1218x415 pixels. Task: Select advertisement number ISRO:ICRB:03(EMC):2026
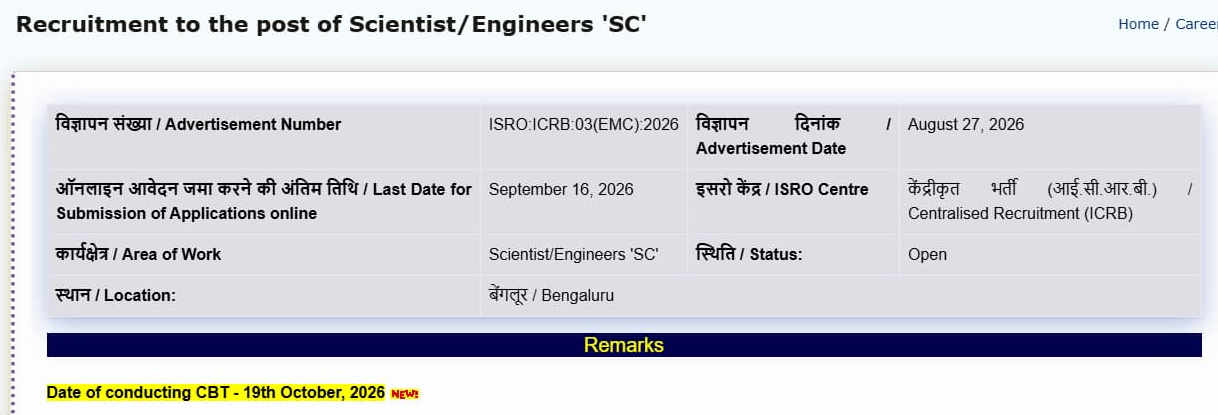point(583,125)
